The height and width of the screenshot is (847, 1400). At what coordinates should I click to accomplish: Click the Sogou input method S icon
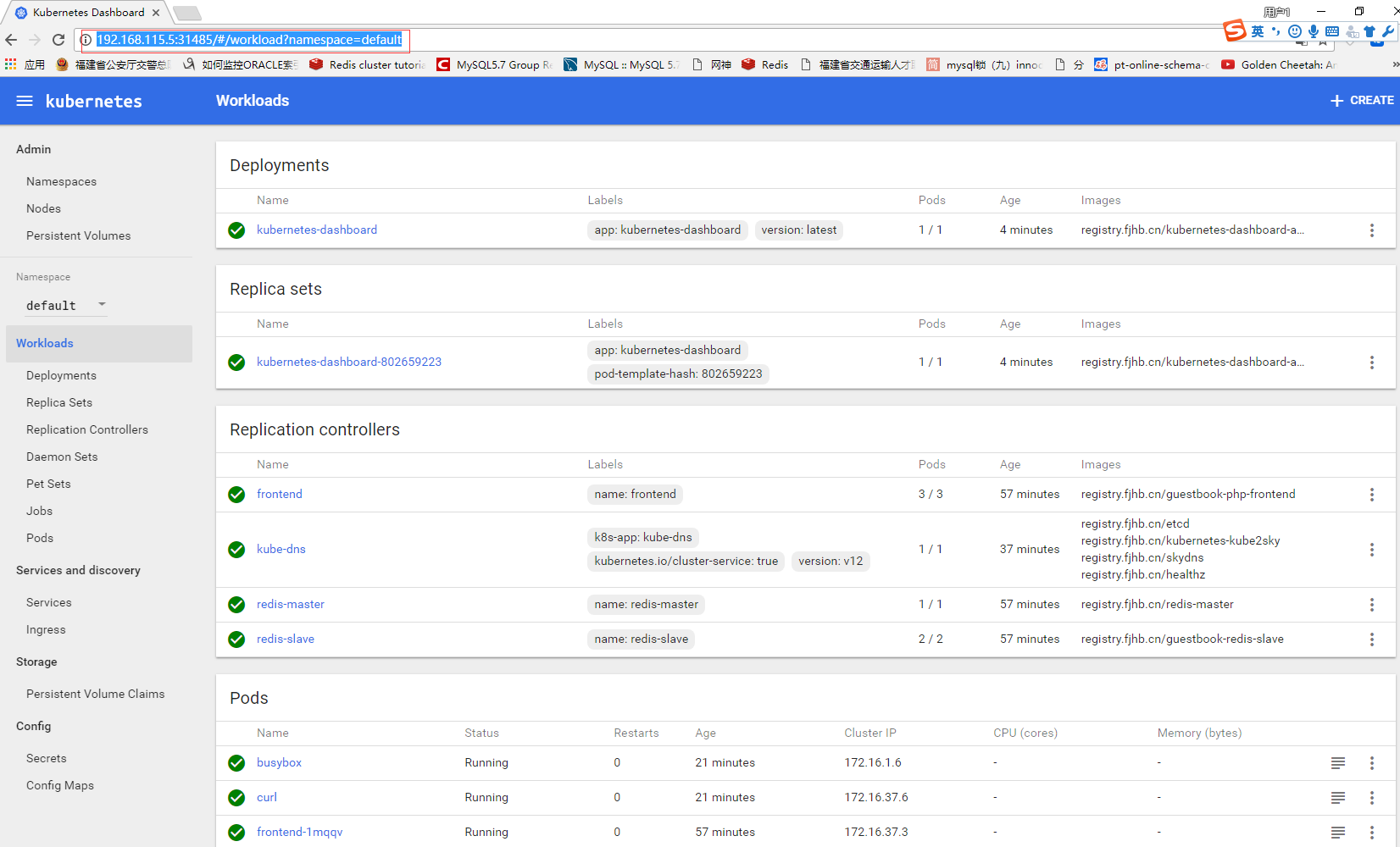point(1235,30)
